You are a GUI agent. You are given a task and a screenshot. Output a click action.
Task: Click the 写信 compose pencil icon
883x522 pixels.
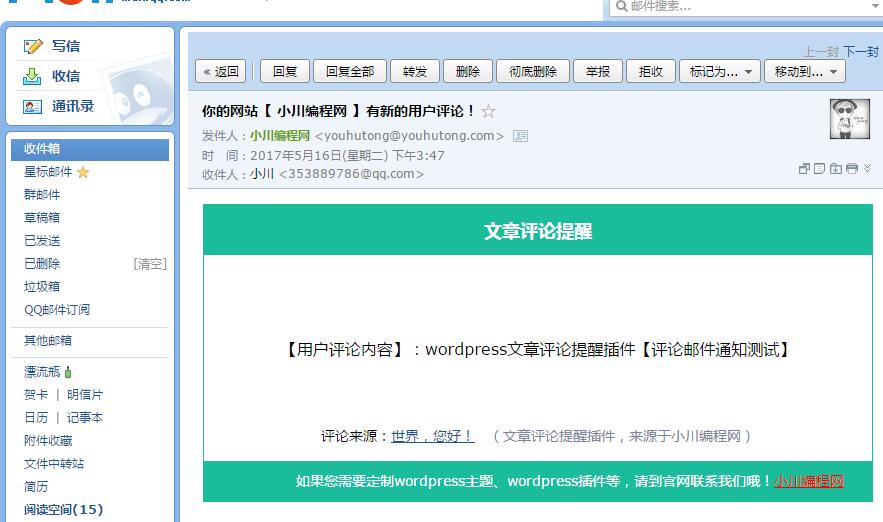tap(33, 46)
